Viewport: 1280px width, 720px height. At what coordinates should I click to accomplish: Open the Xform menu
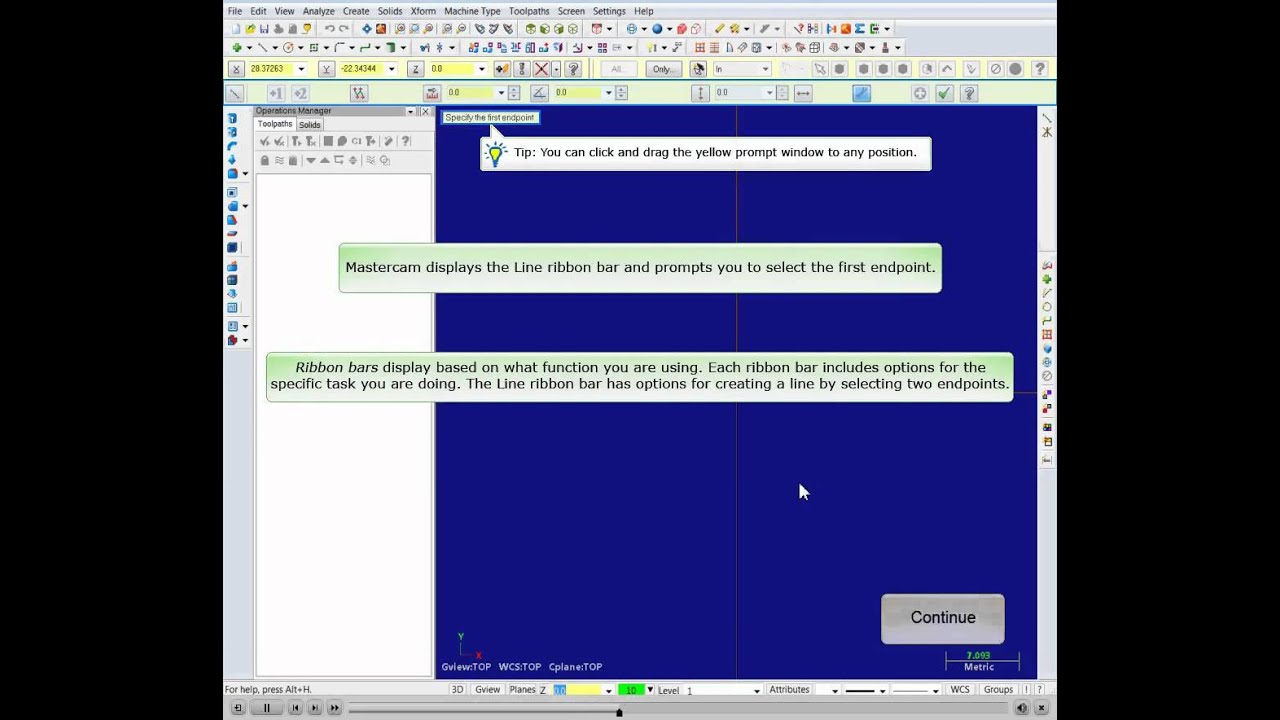click(423, 11)
